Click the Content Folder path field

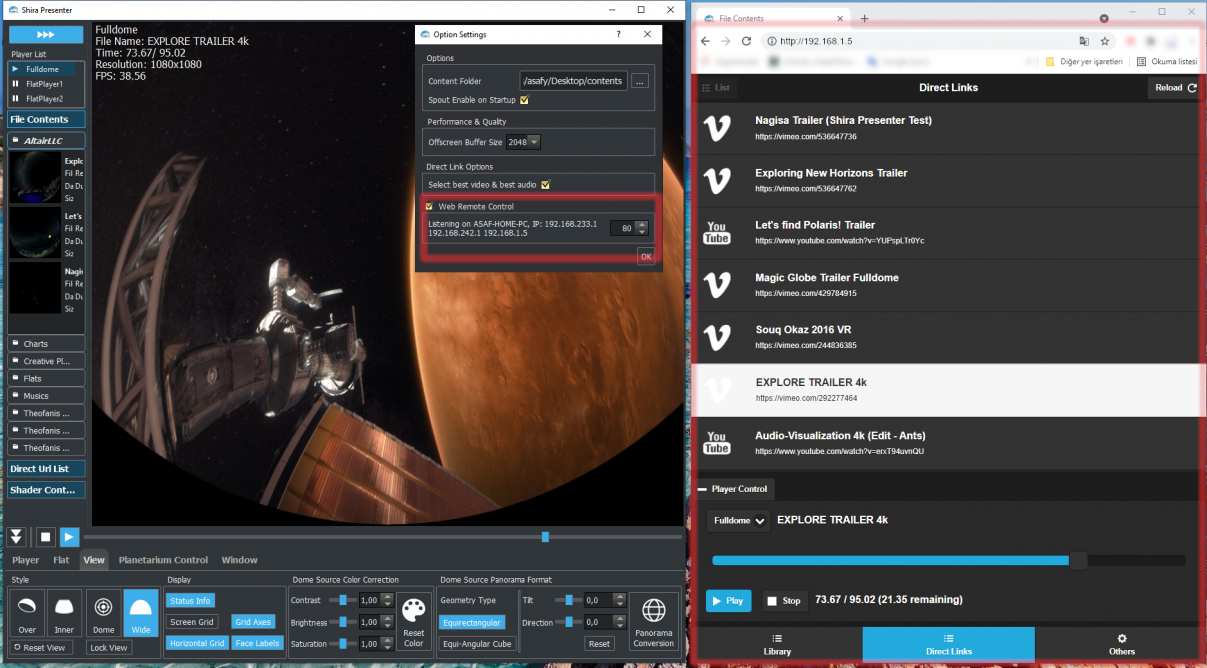click(x=573, y=81)
